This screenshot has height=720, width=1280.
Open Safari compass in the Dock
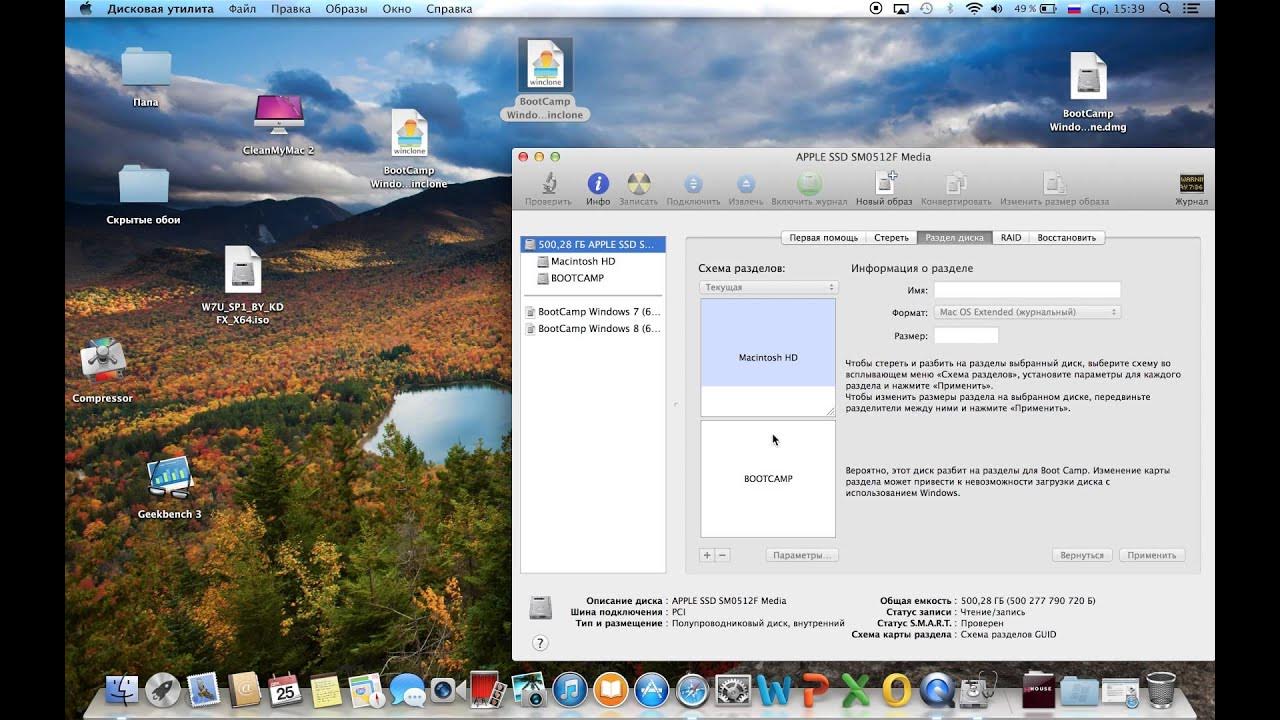[x=692, y=690]
